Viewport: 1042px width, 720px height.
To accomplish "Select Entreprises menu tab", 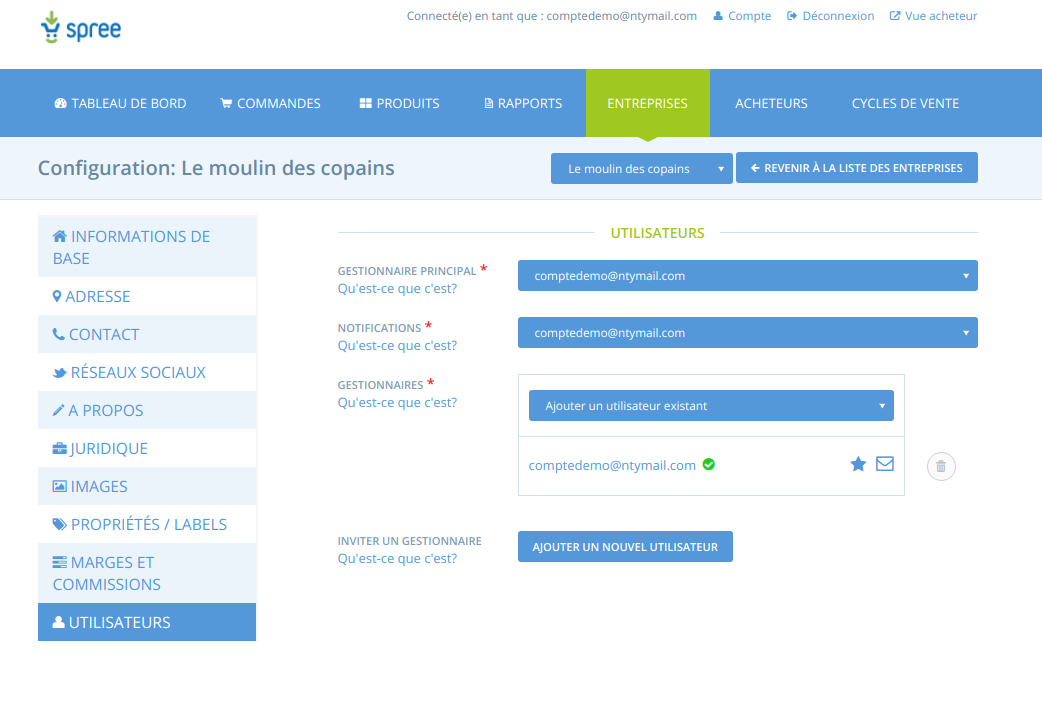I will [647, 103].
